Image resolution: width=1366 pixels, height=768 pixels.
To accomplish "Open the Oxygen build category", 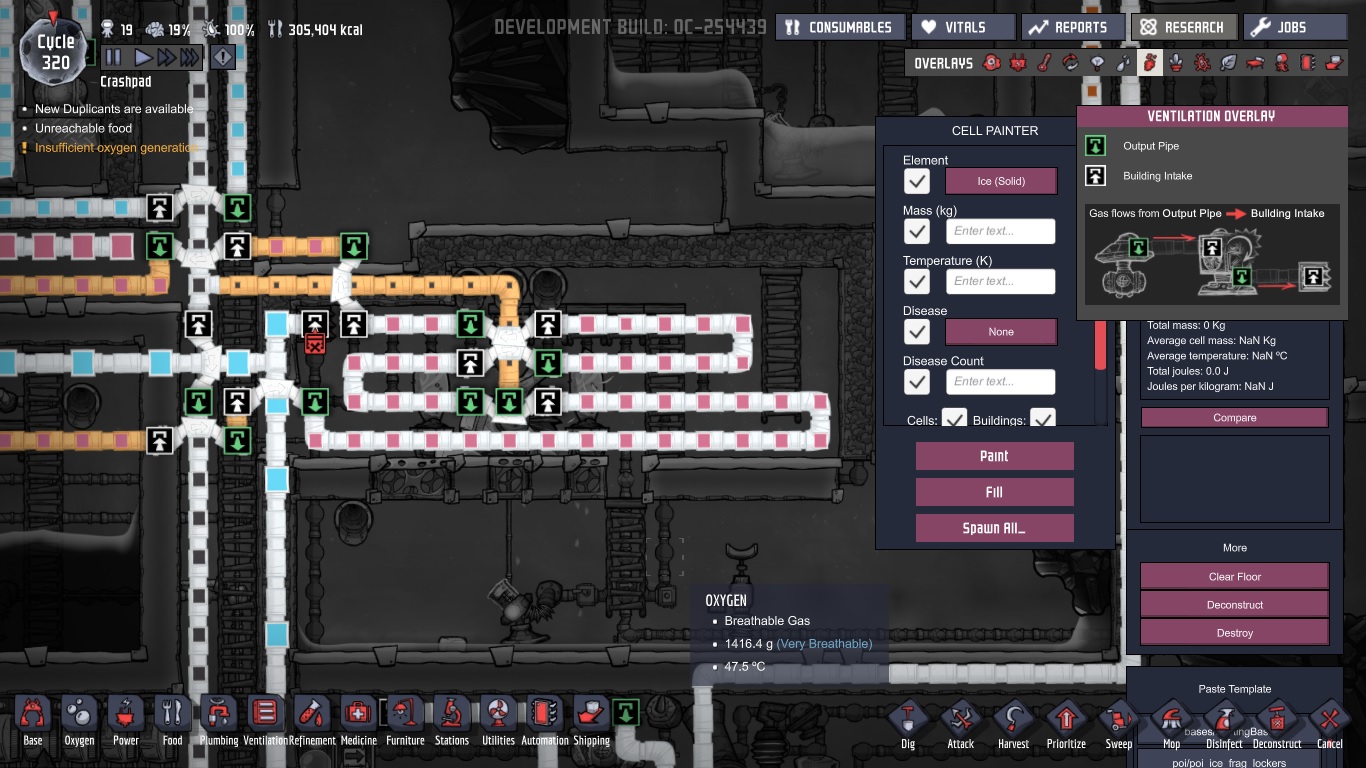I will point(79,722).
